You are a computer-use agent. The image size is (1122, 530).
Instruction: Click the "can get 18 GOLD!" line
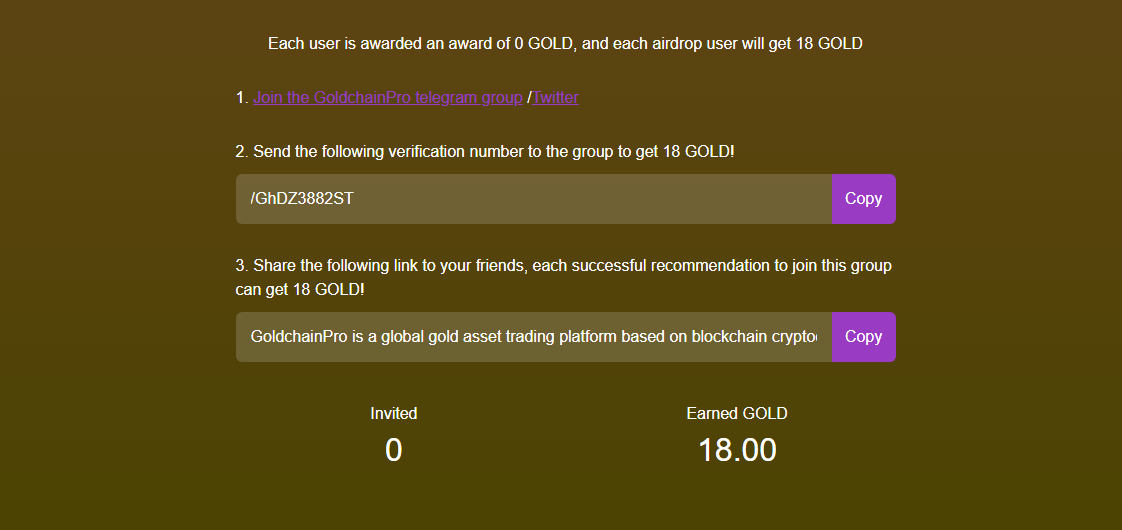300,290
